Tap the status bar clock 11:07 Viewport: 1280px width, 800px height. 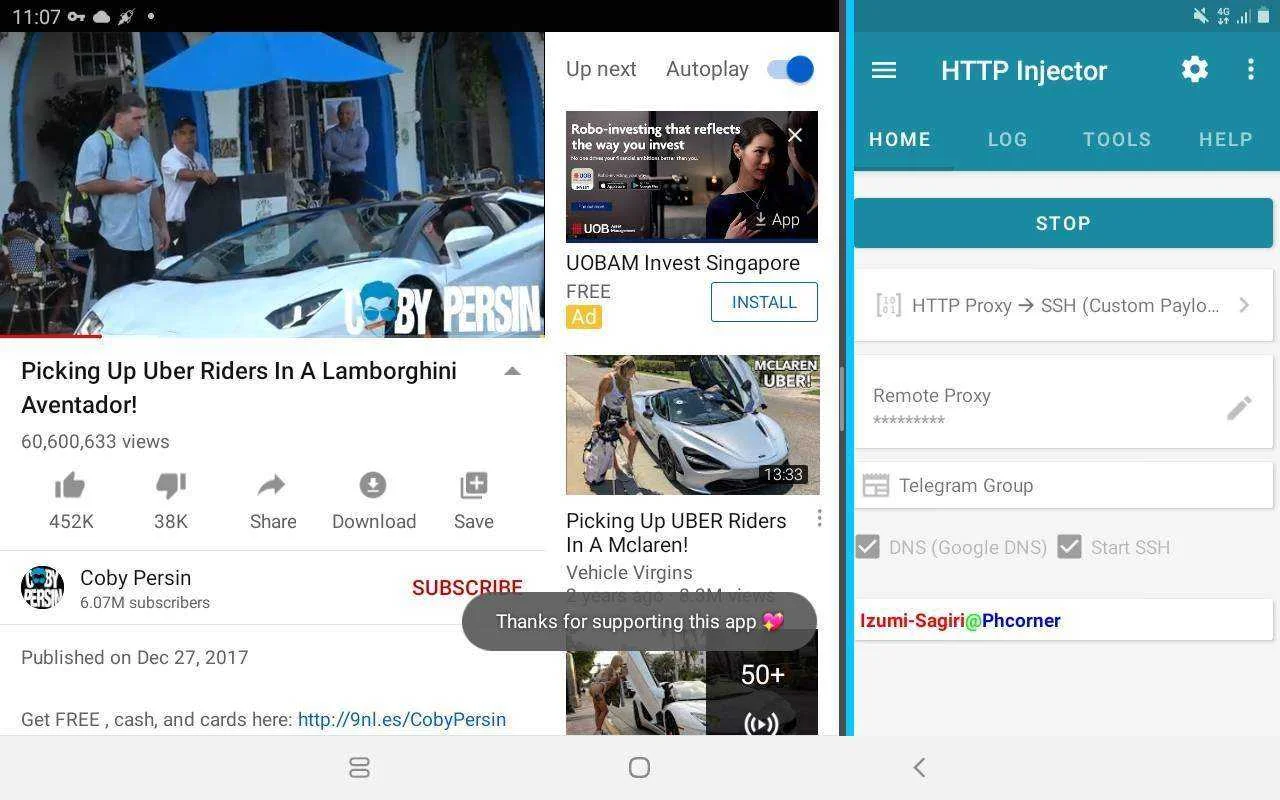coord(36,17)
